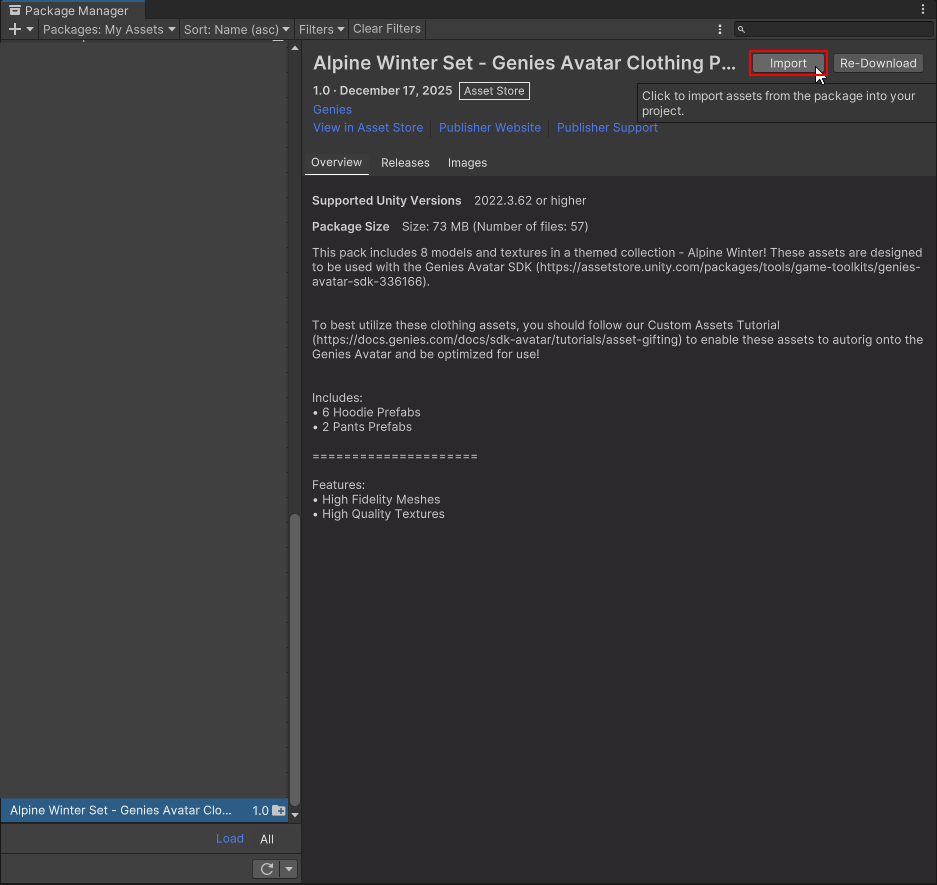Click the package search input field

click(835, 30)
